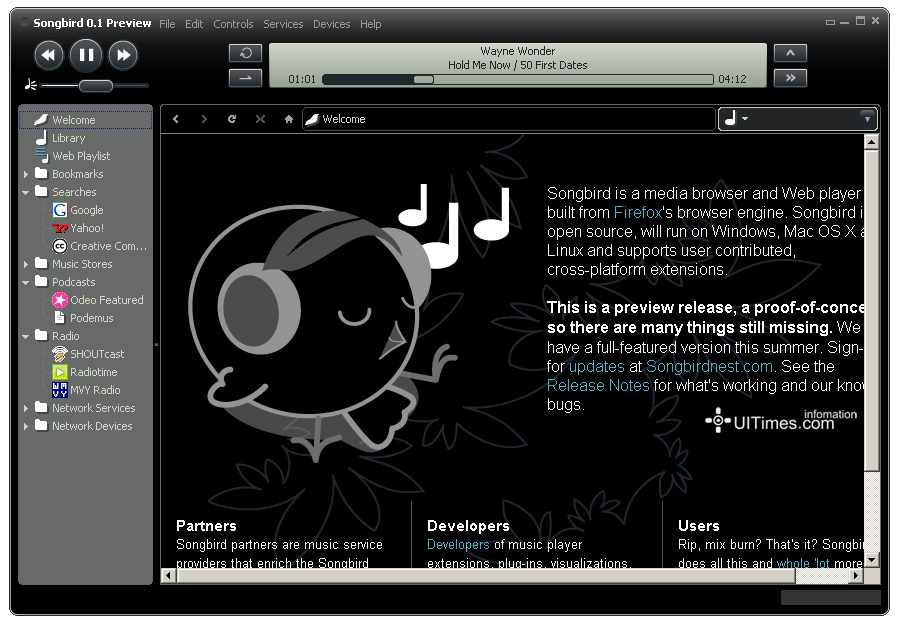Visit the Songbirdnest.com link

coord(710,367)
